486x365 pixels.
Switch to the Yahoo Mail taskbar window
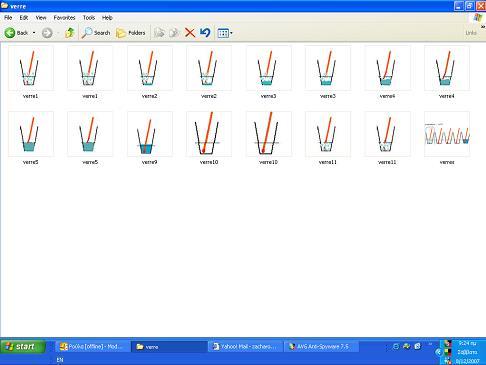point(245,347)
